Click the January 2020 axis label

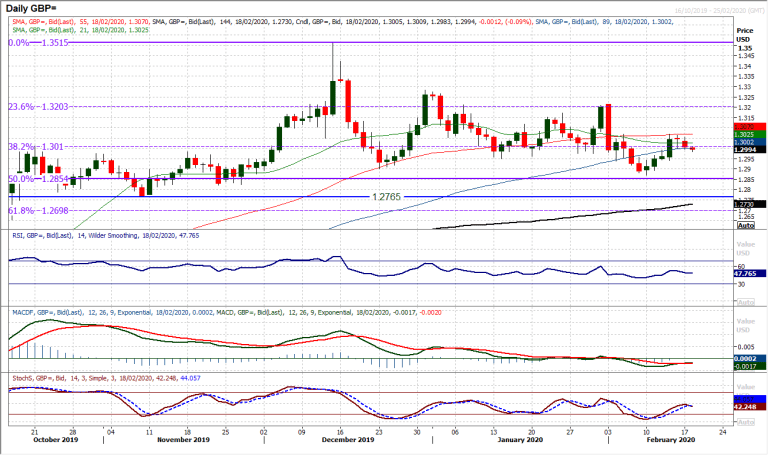click(x=520, y=440)
